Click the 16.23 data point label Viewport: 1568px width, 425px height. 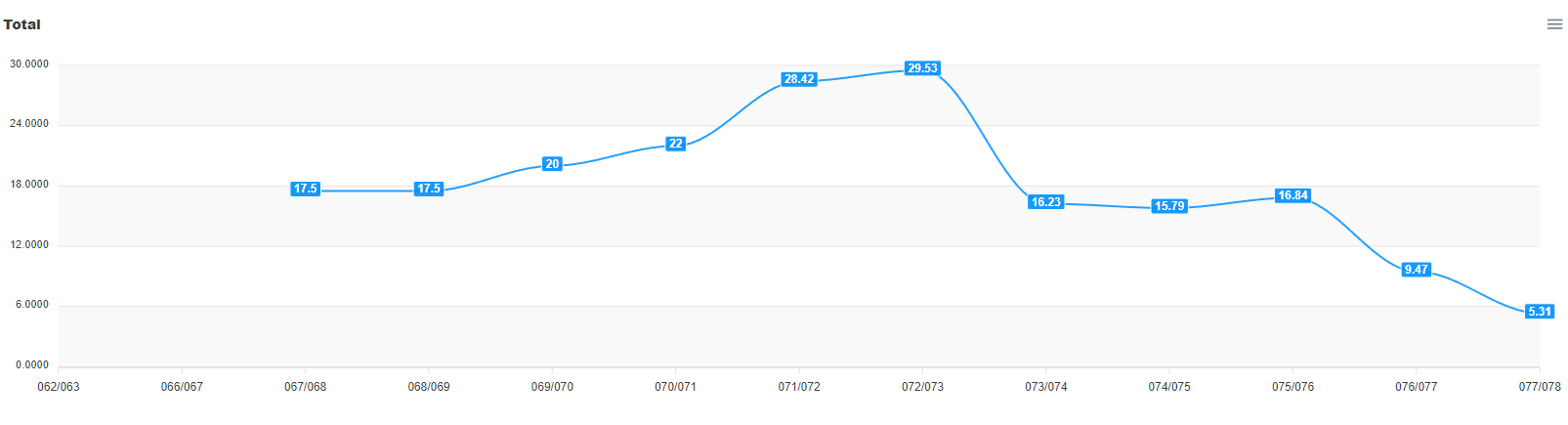pos(1045,202)
